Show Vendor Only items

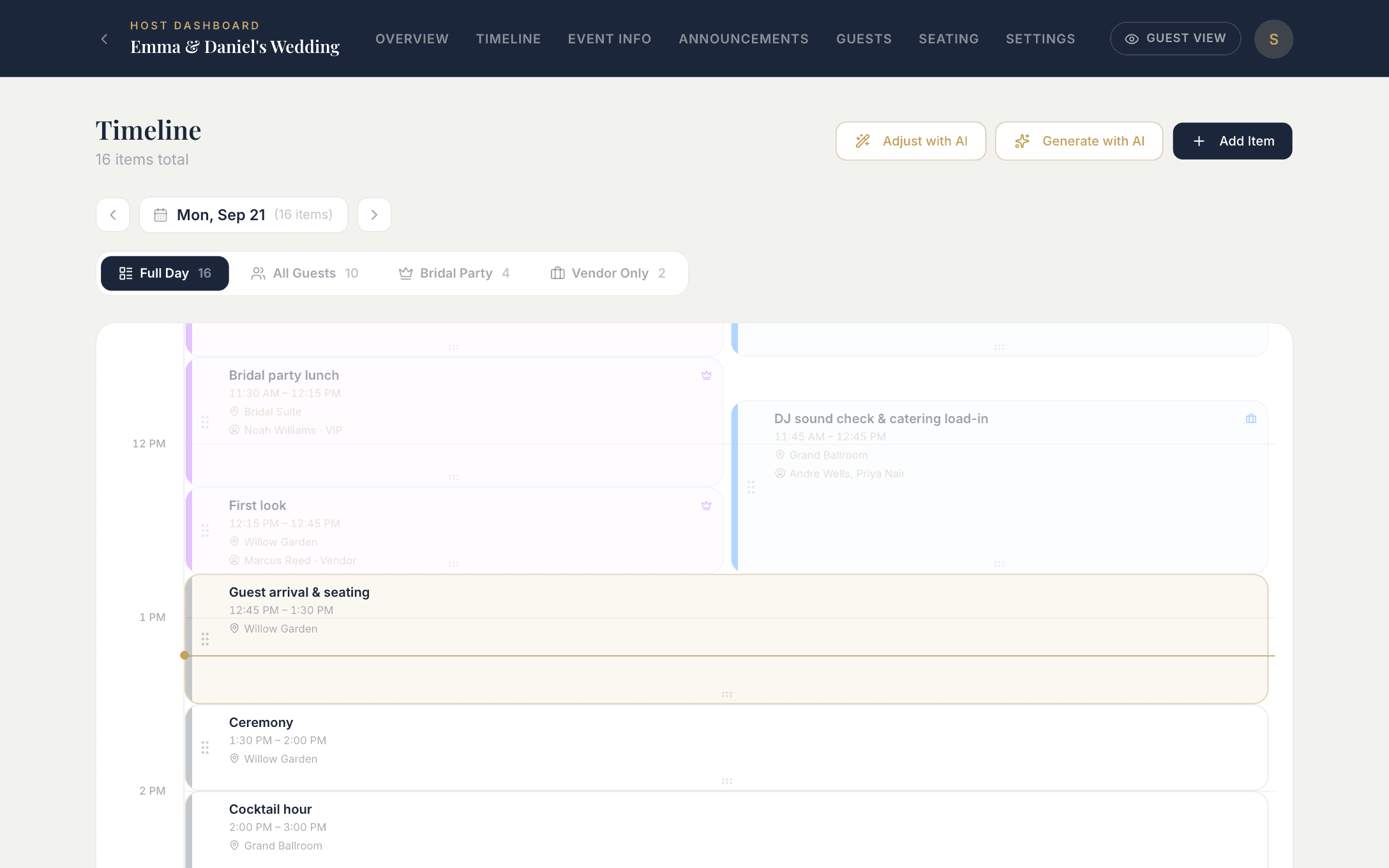tap(608, 273)
